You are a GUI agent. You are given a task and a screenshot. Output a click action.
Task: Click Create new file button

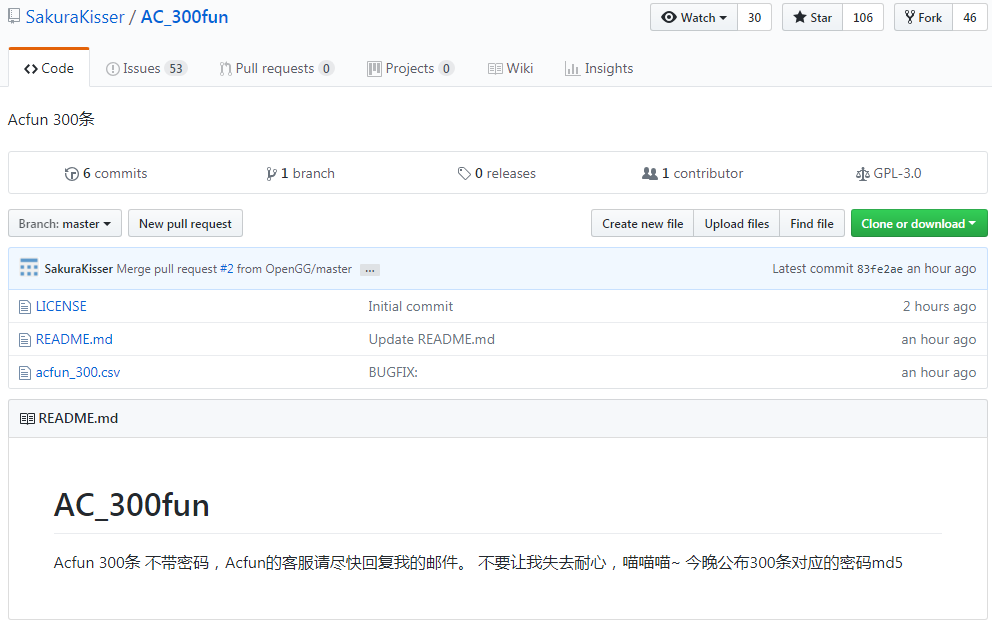[x=642, y=223]
